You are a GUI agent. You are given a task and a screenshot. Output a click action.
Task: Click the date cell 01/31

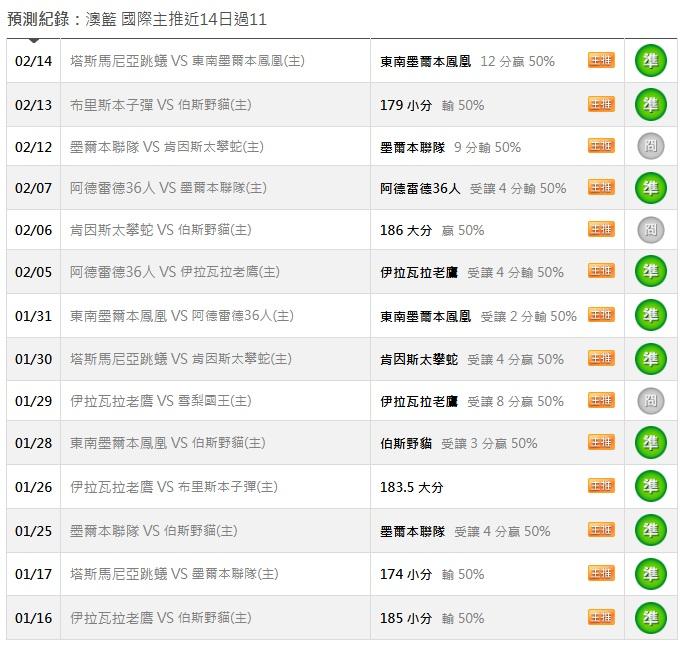pyautogui.click(x=33, y=316)
